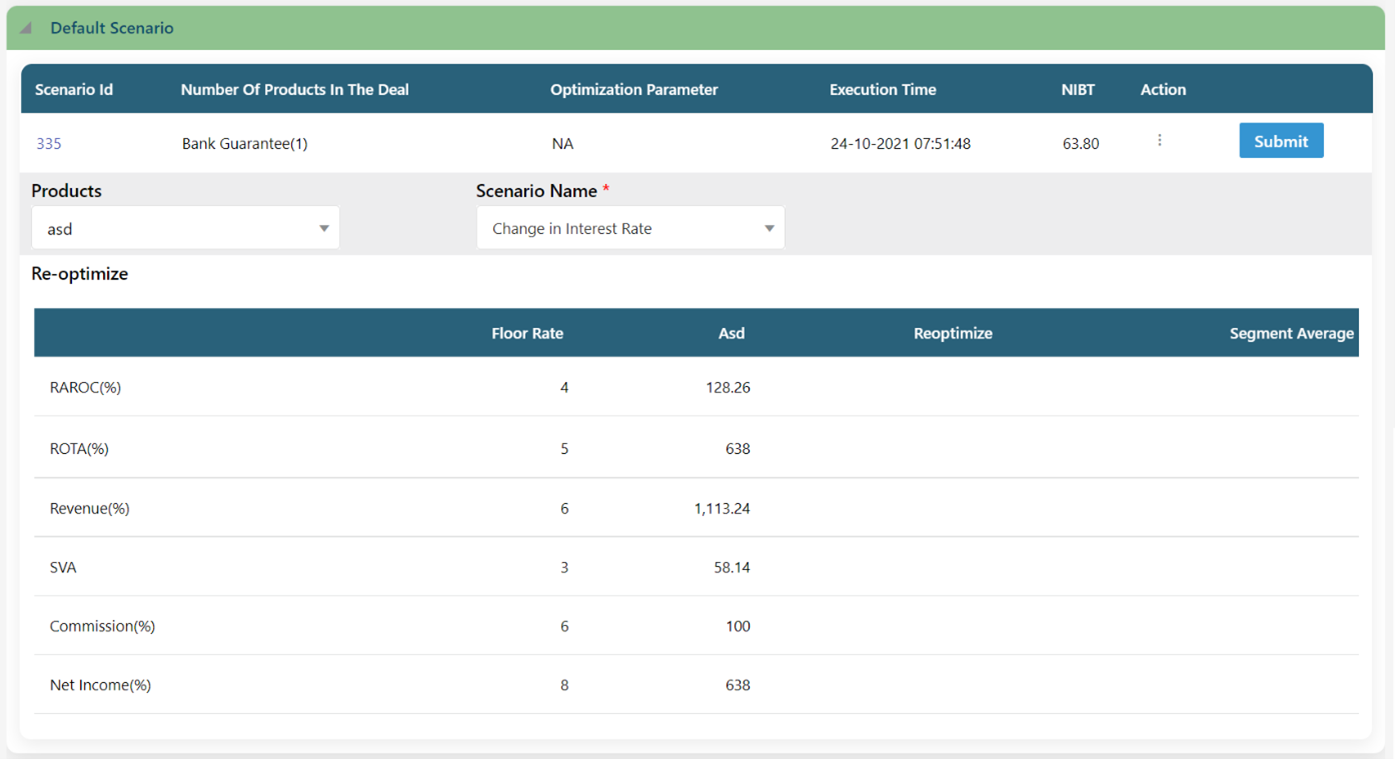The image size is (1395, 759).
Task: Click Revenue(%) floor rate value 6
Action: point(564,508)
